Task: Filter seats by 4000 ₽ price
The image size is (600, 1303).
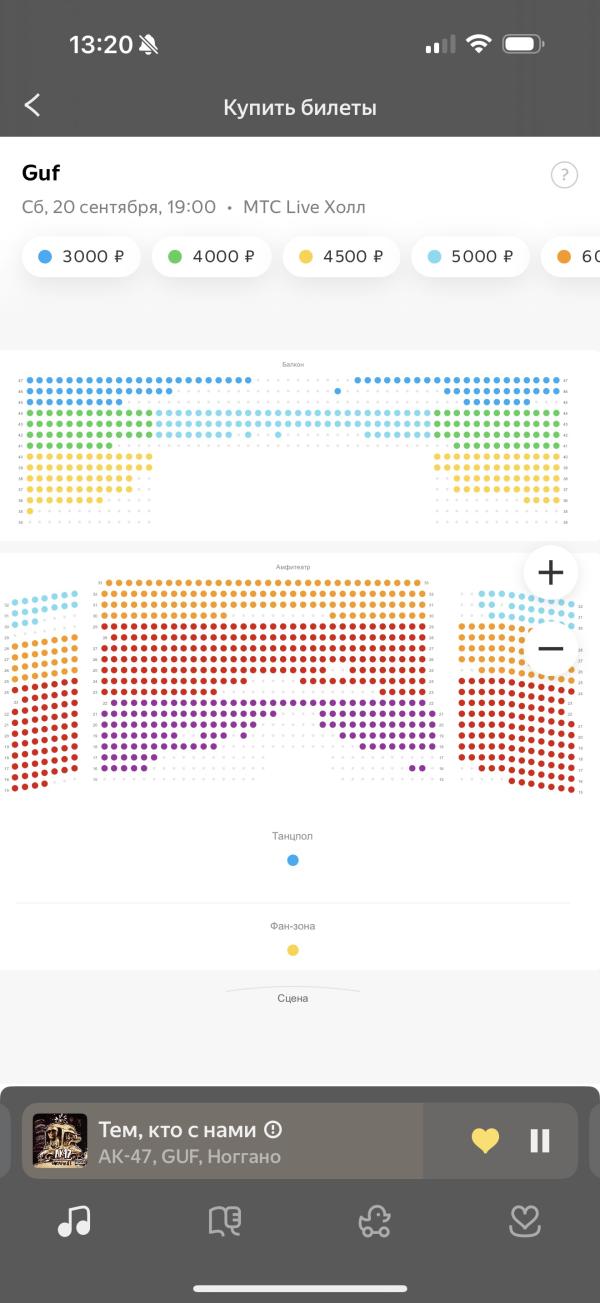Action: coord(211,256)
